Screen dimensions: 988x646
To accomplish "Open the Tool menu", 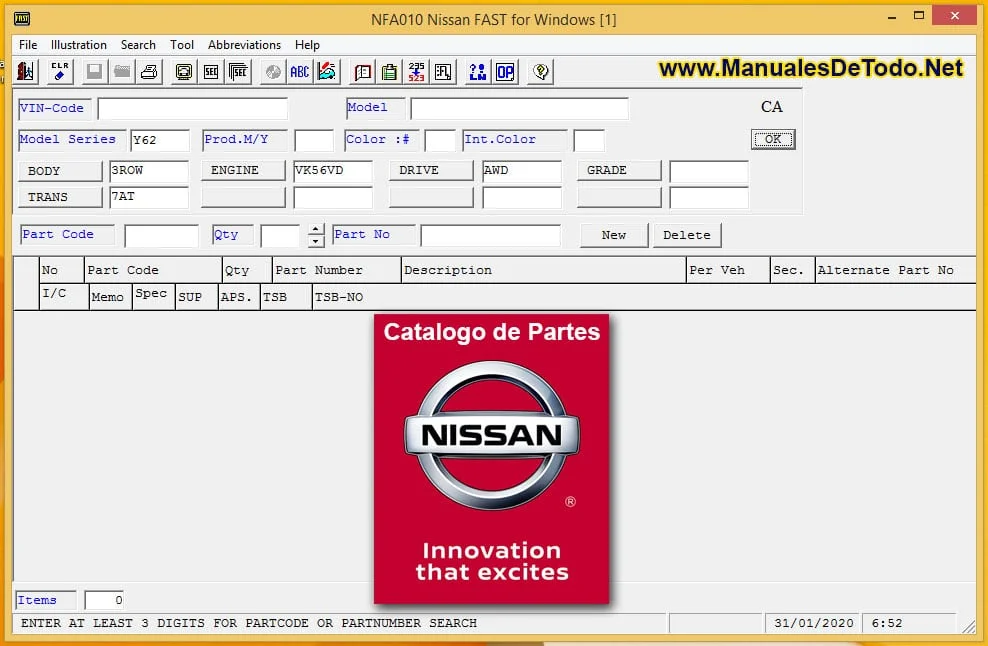I will 181,45.
